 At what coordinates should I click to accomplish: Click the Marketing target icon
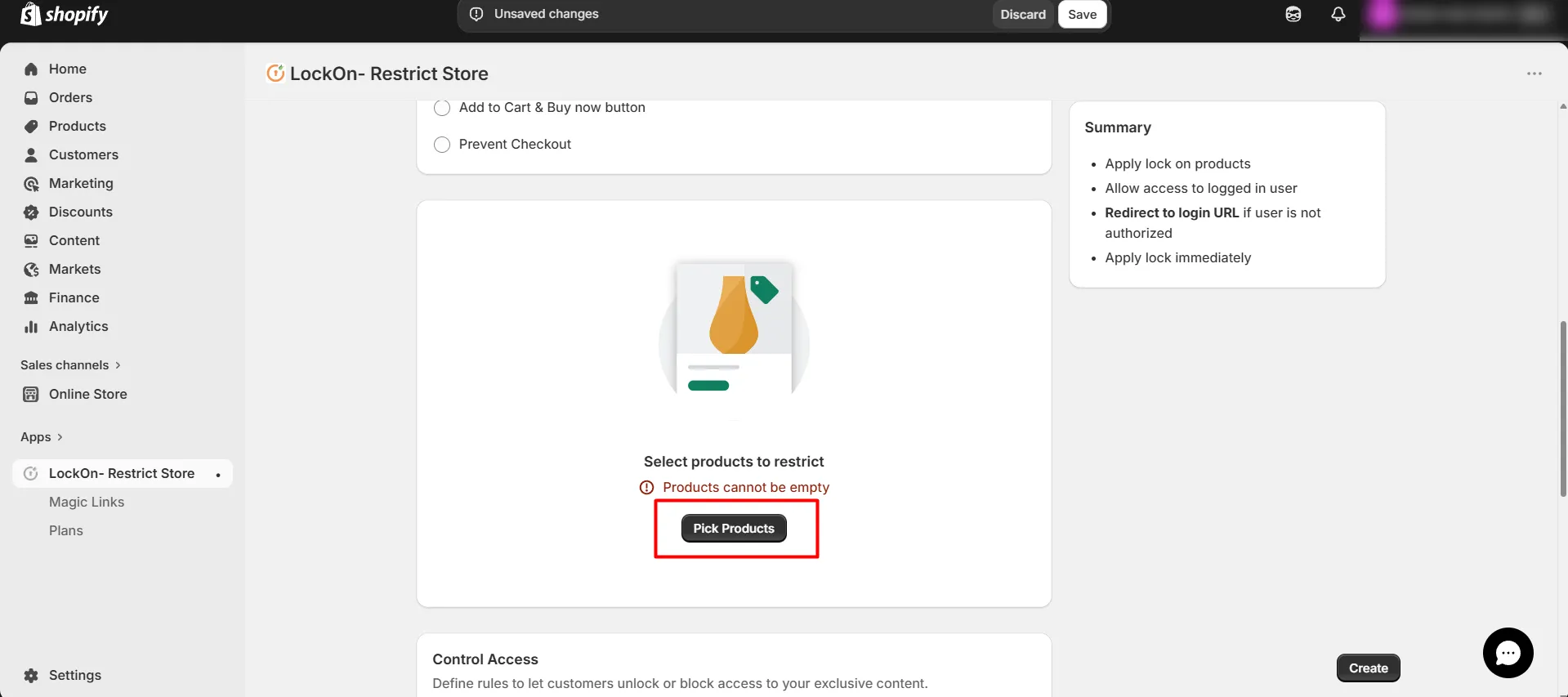(31, 184)
